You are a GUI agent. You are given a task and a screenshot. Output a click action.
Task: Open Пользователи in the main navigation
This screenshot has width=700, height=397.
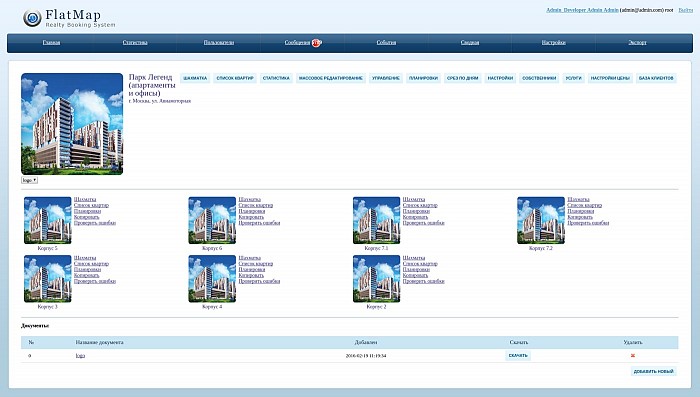click(219, 42)
